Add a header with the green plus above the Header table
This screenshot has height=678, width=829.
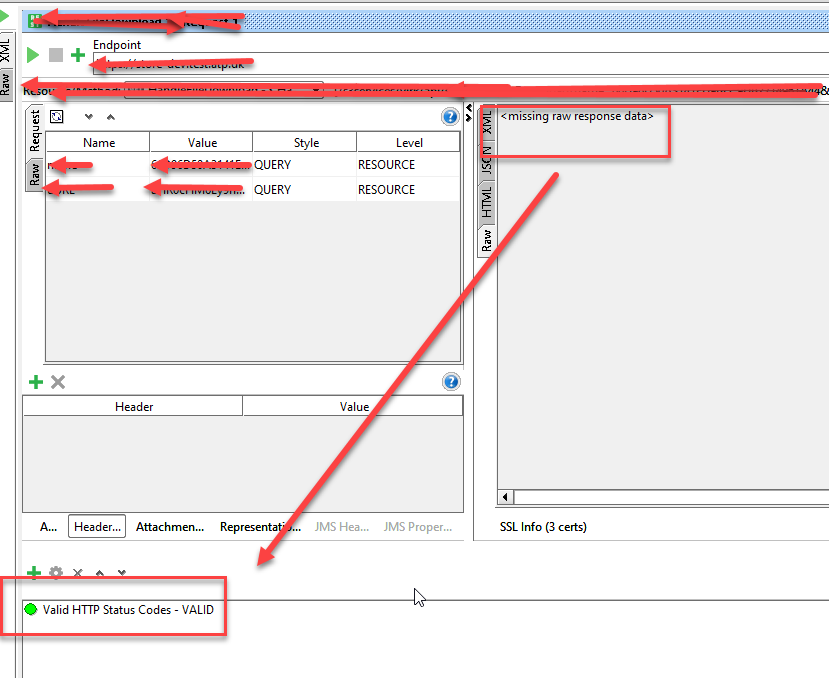(x=36, y=382)
